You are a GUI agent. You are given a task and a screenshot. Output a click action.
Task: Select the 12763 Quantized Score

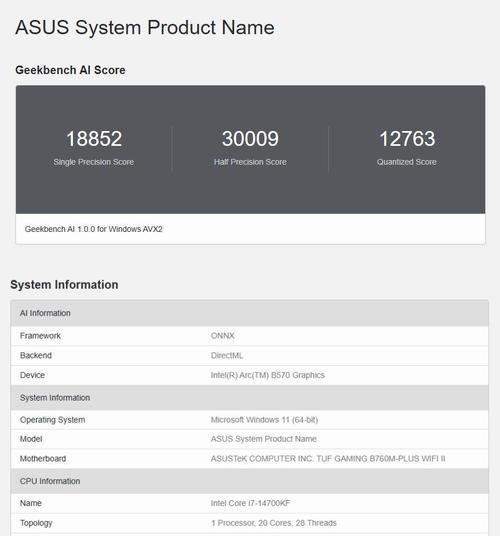(407, 138)
